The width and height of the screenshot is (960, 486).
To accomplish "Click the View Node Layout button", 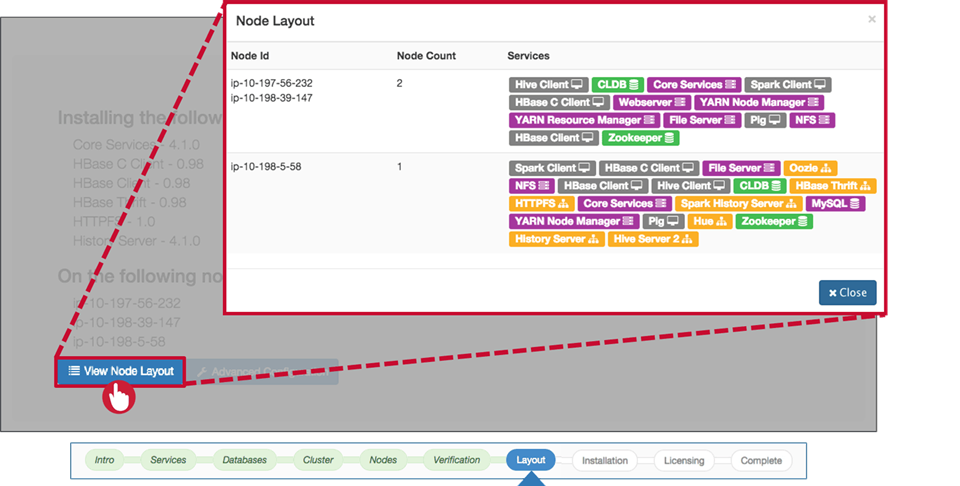I will click(x=121, y=372).
